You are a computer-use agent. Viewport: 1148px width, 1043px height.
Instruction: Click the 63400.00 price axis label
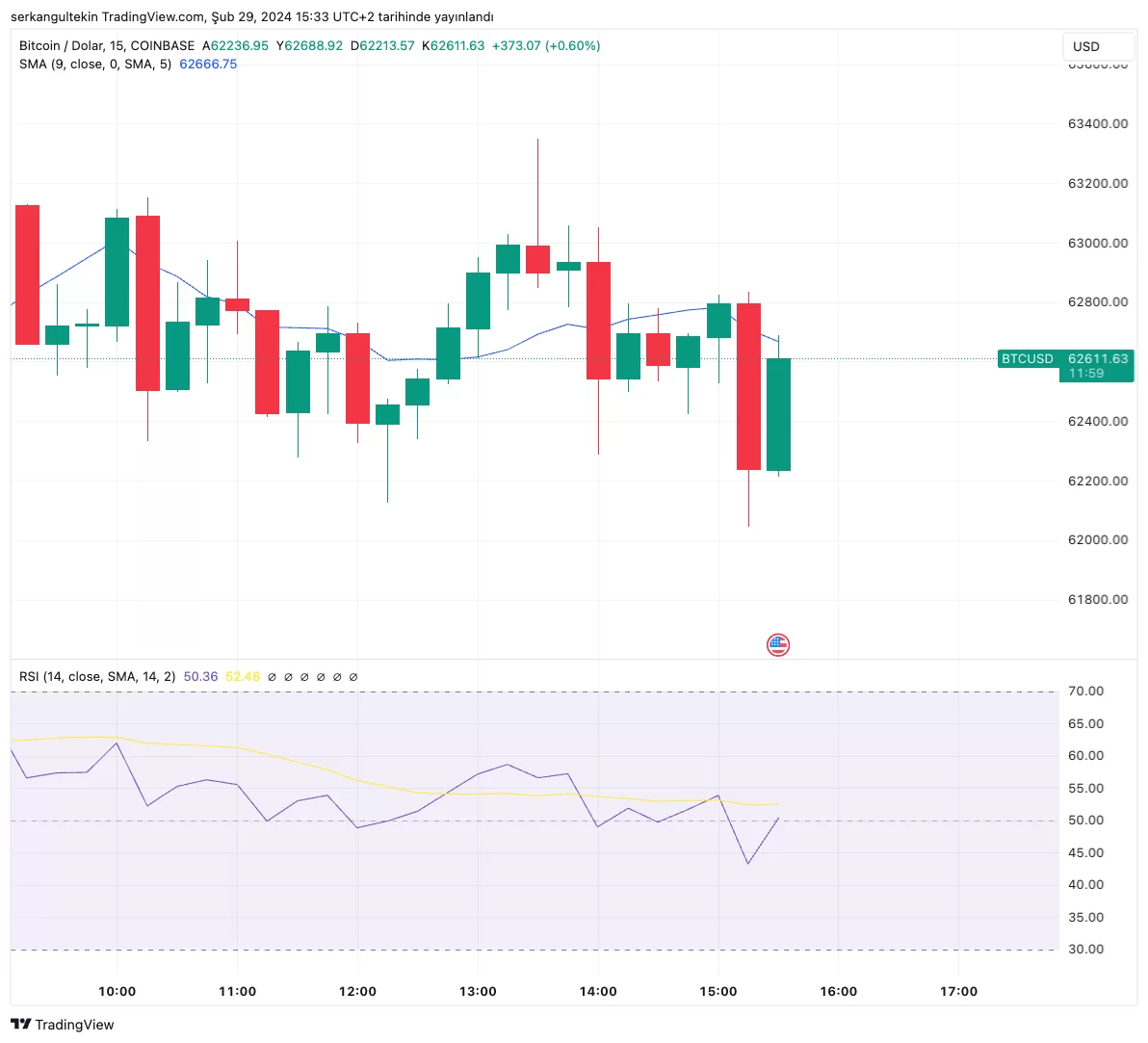coord(1098,124)
